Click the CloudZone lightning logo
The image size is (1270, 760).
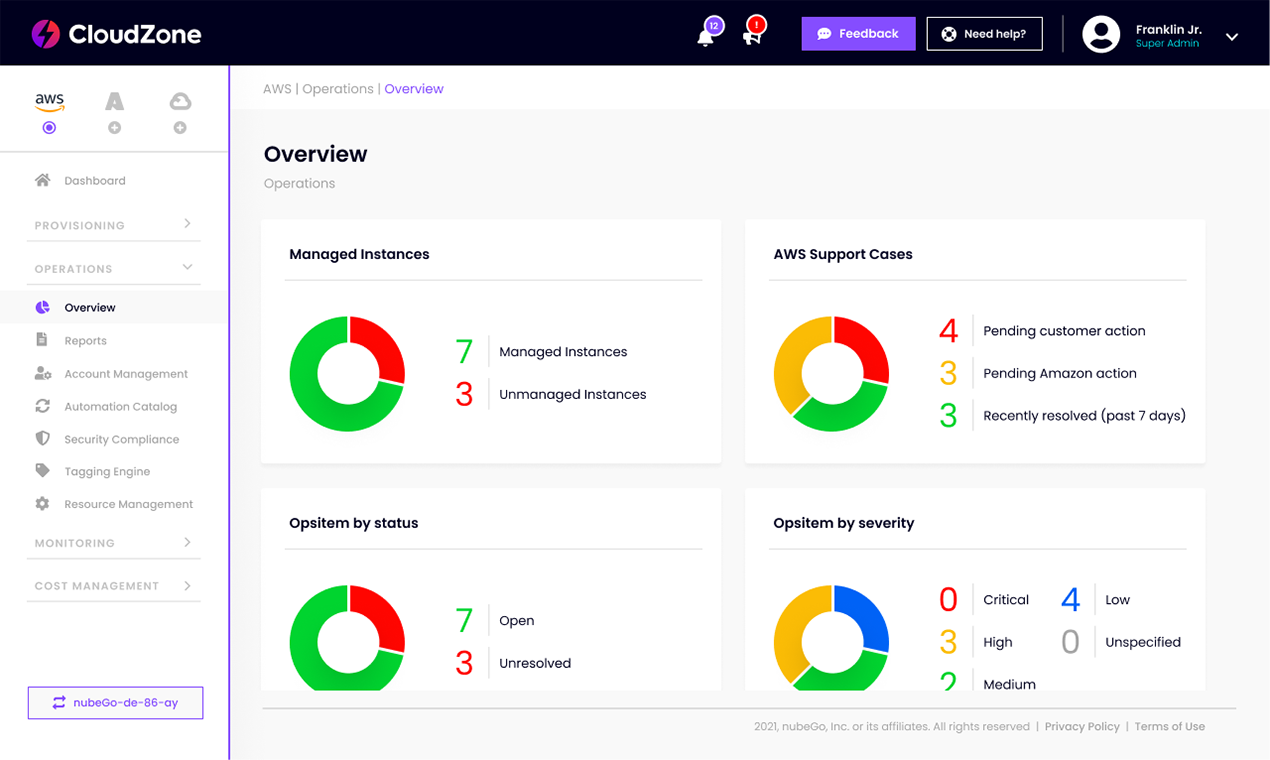click(45, 34)
